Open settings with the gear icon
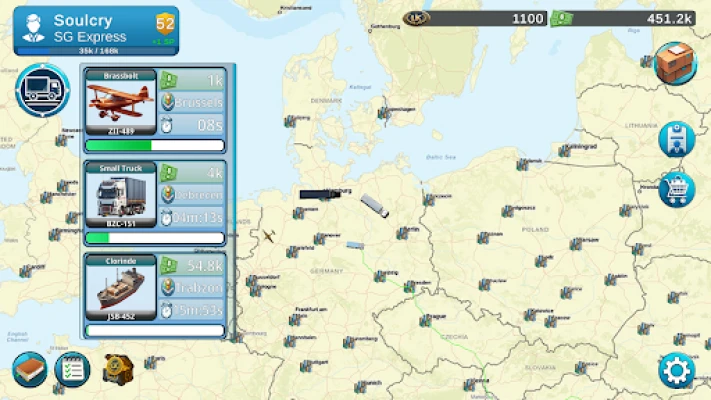 (x=676, y=371)
